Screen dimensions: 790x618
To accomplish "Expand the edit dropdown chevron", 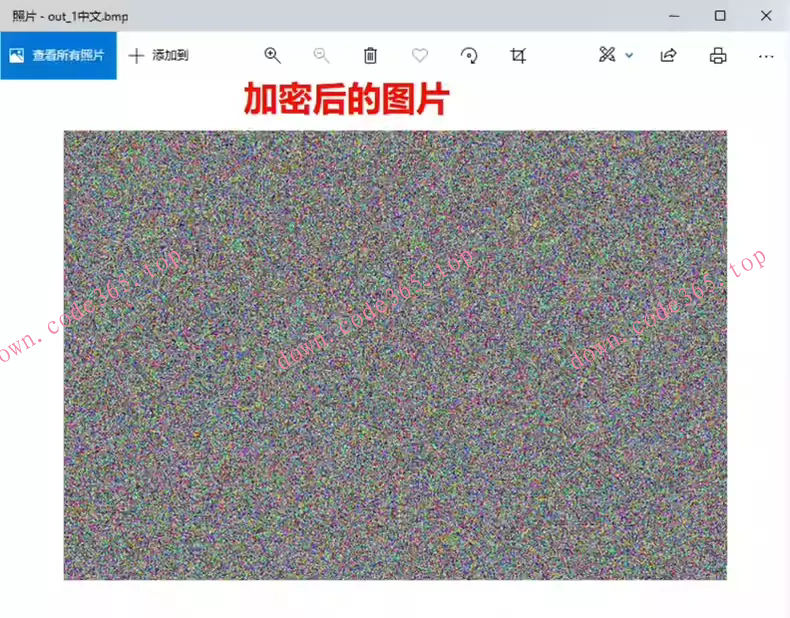I will 629,55.
